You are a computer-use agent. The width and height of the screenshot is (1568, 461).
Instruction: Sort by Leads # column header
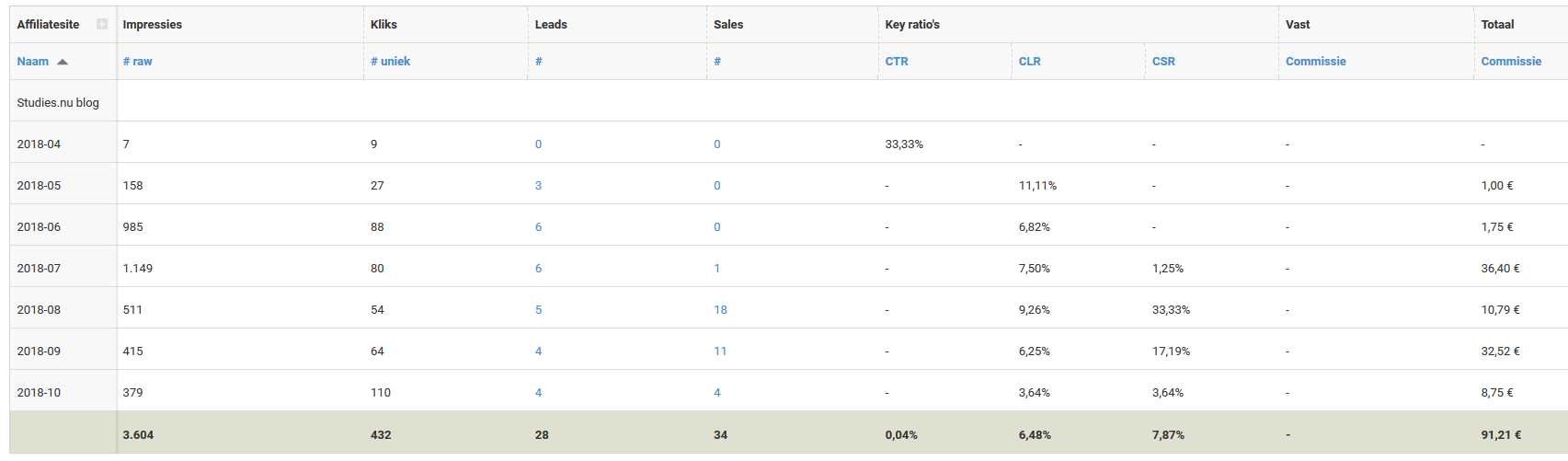[538, 61]
